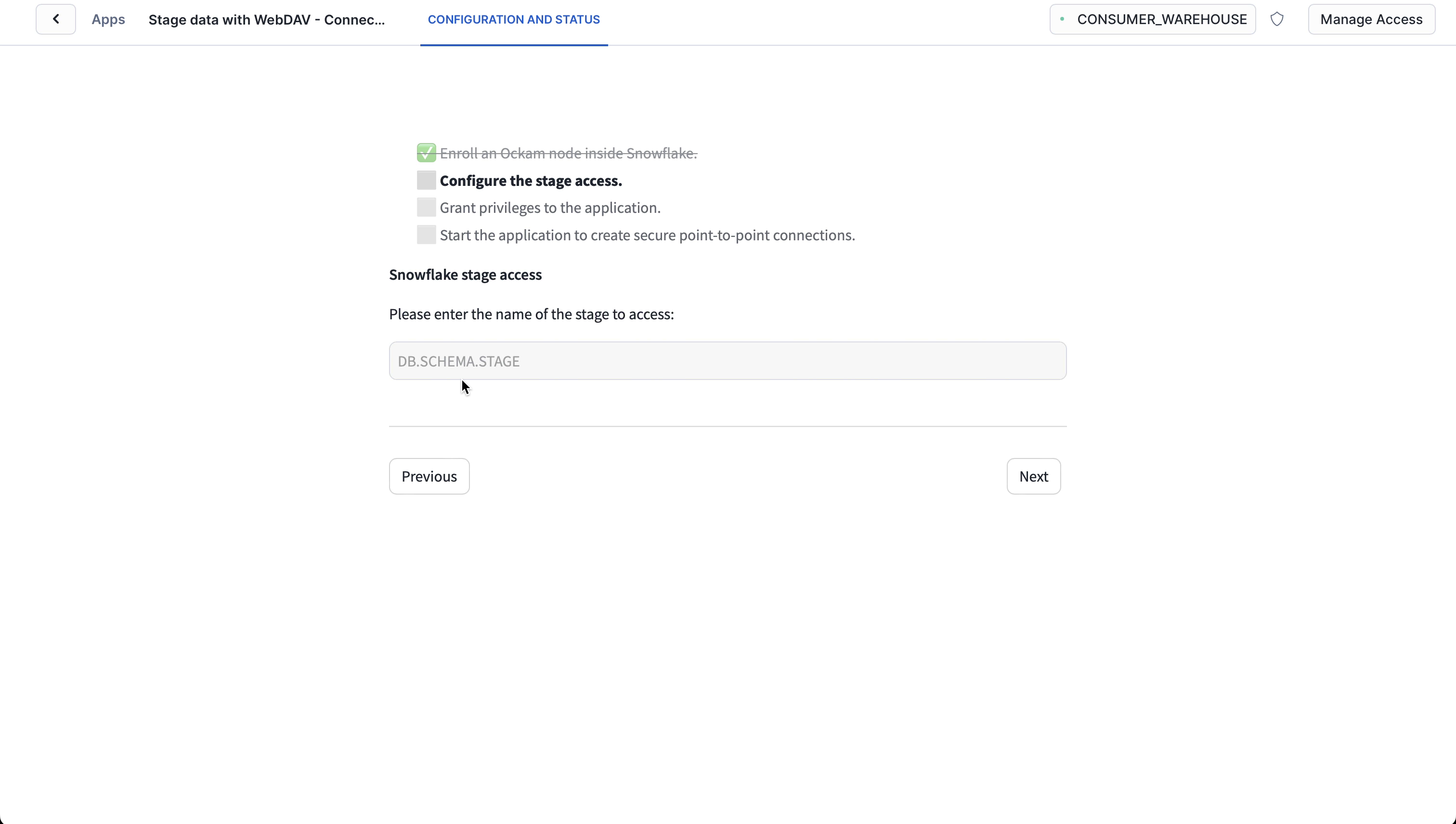
Task: Click 'Enroll an Ockam node inside Snowflake.' text
Action: pos(569,153)
